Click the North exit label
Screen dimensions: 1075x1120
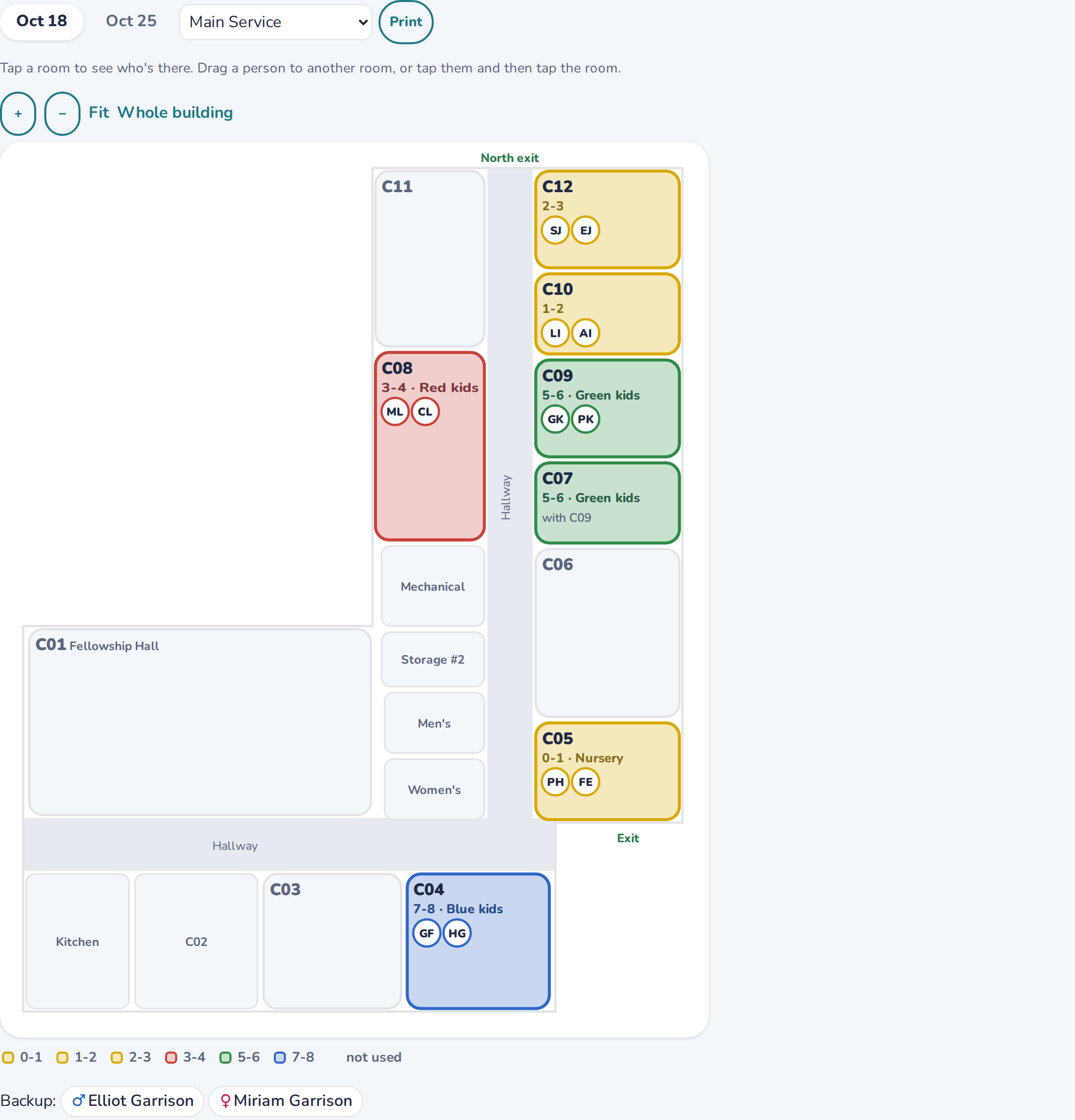coord(509,158)
